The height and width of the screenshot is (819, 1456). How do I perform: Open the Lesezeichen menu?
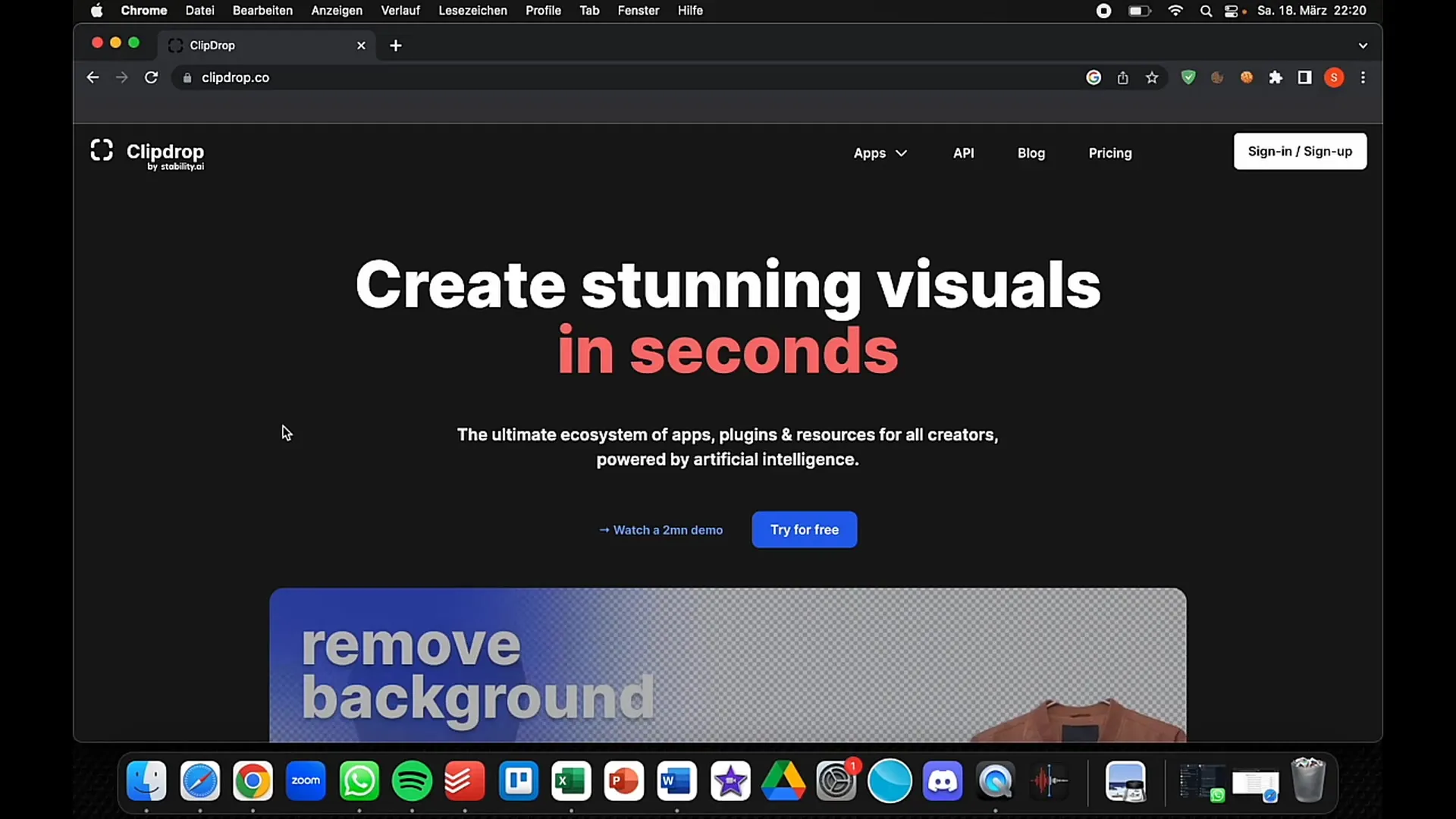click(472, 11)
